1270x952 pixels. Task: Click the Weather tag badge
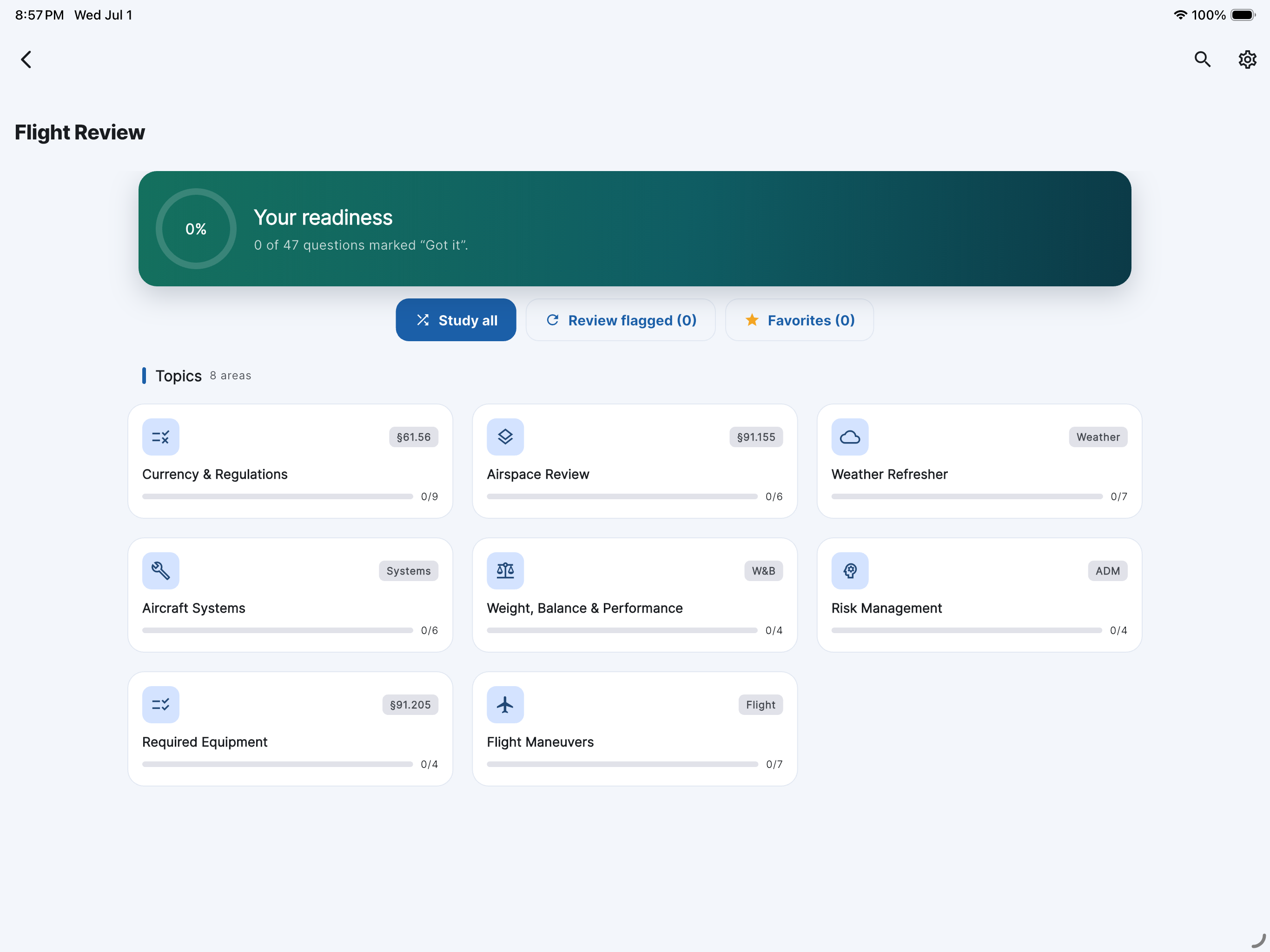click(1098, 437)
